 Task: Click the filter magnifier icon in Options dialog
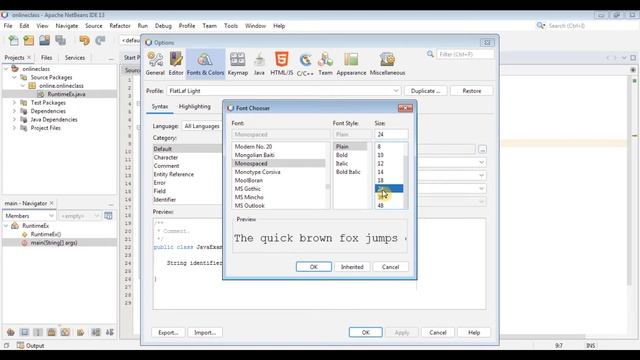coord(430,54)
